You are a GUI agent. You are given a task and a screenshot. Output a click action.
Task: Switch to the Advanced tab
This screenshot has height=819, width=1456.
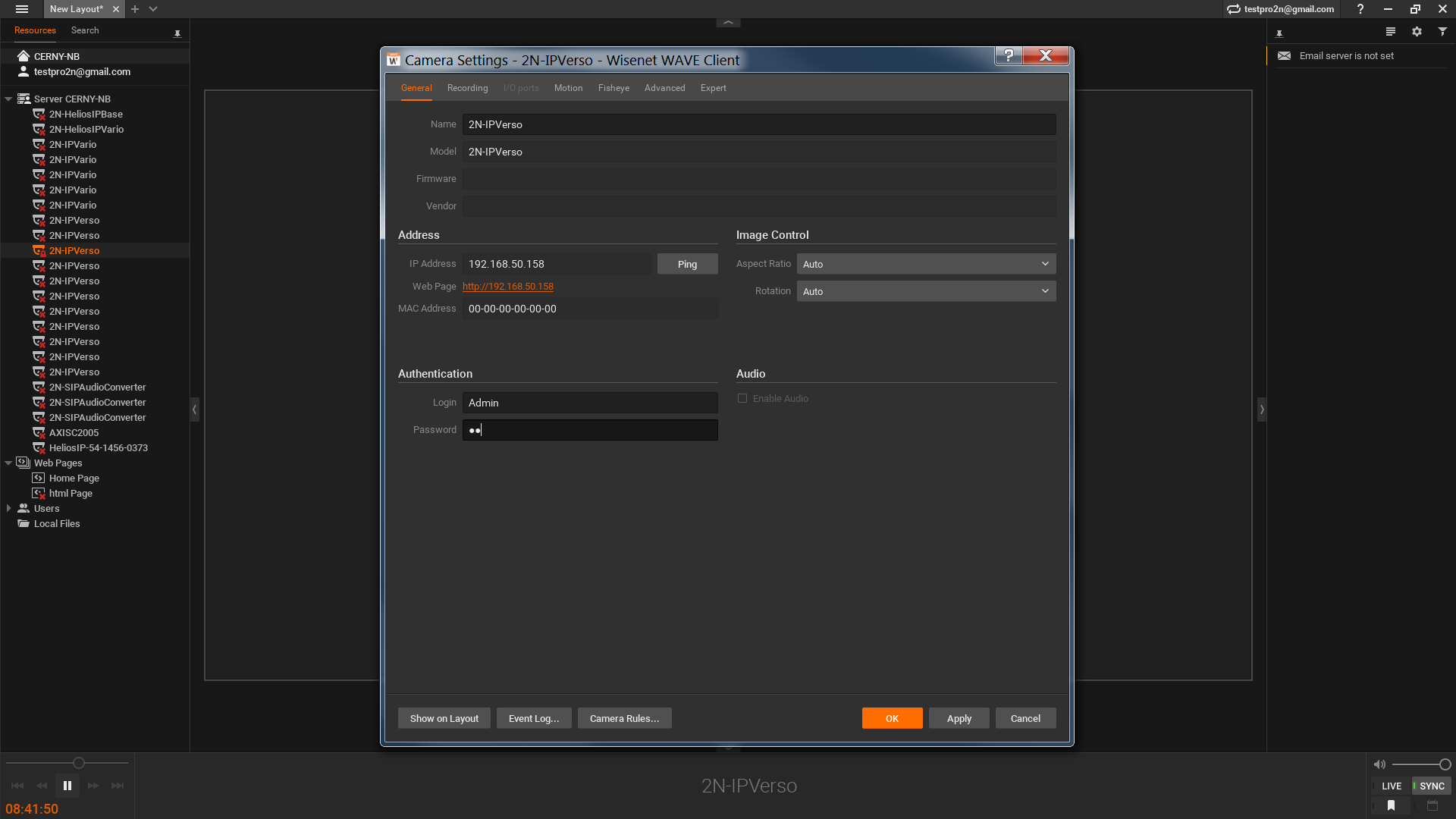[x=664, y=88]
